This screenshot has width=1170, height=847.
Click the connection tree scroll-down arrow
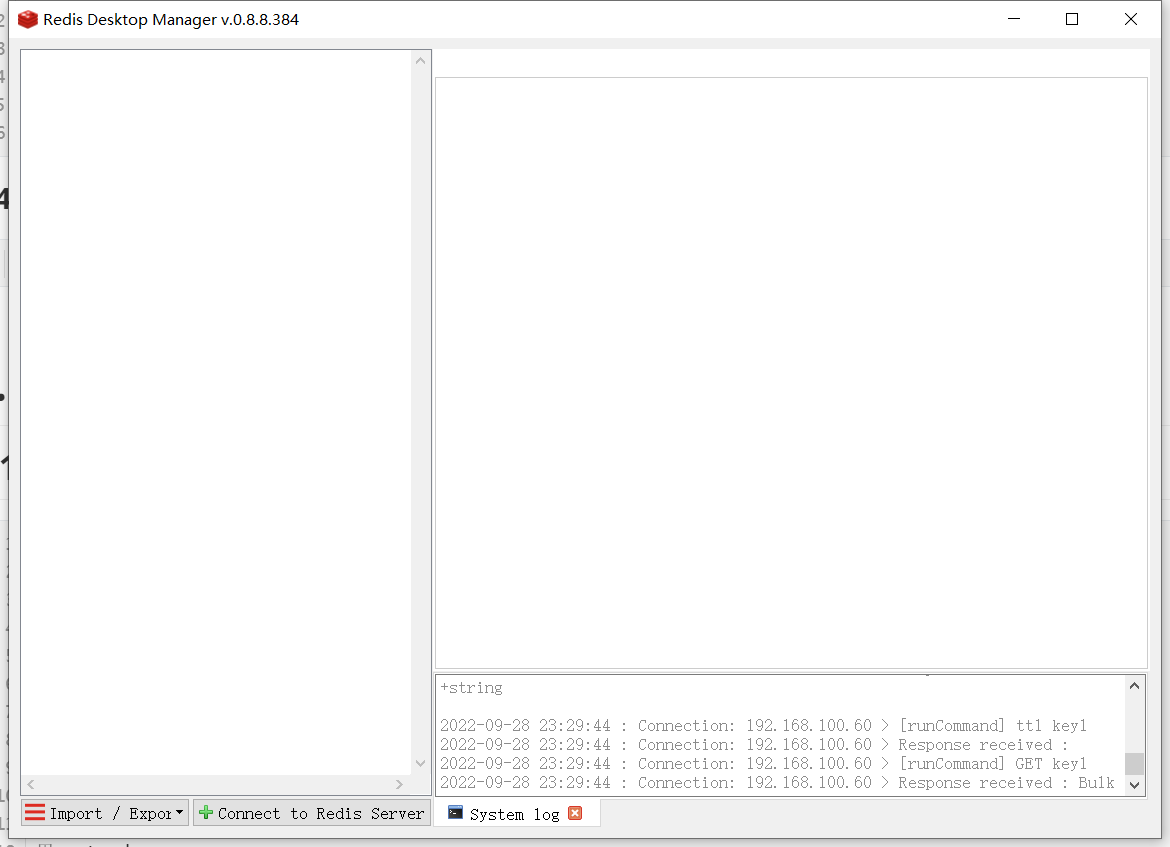[420, 763]
